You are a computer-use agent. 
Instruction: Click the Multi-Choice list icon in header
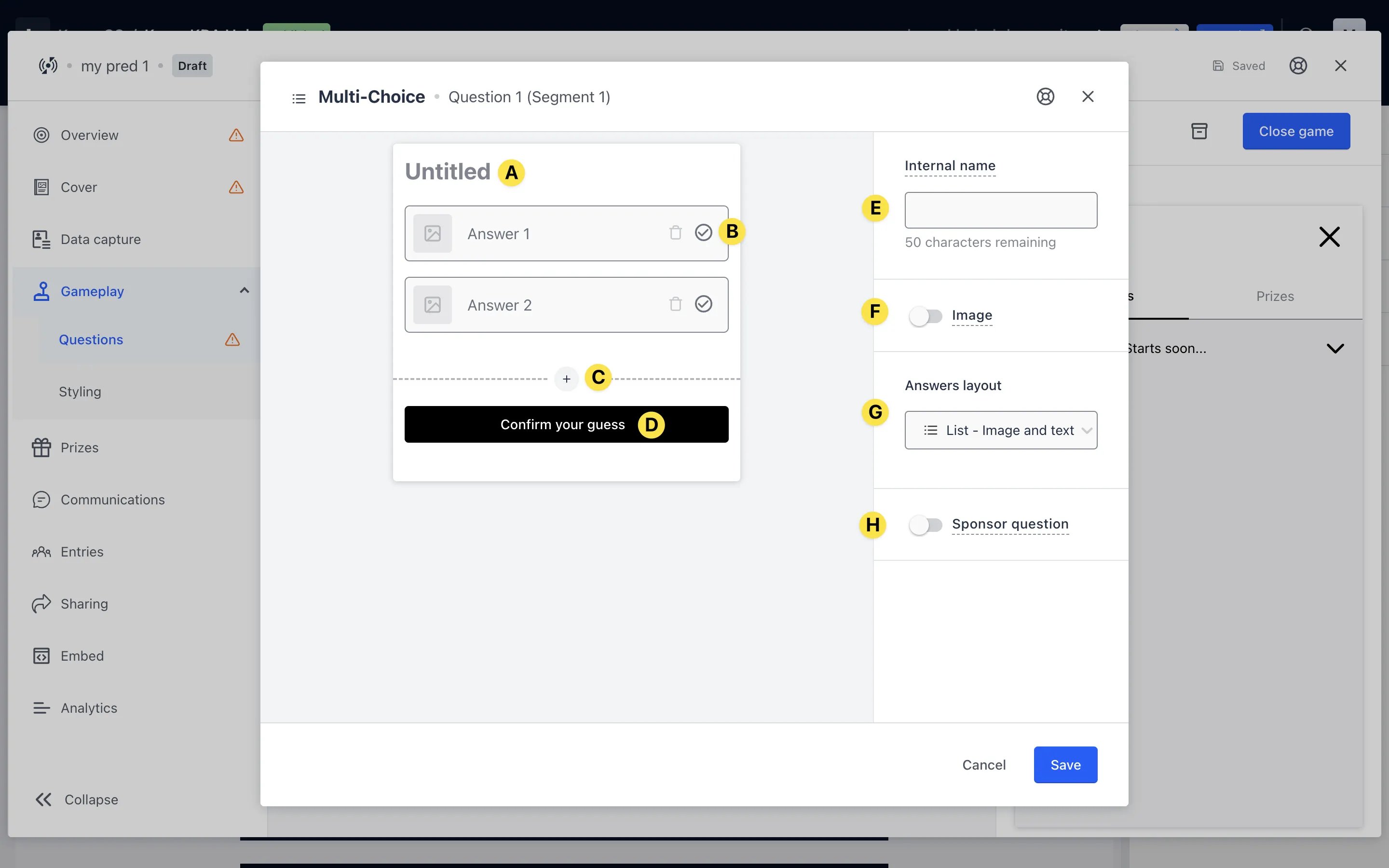299,98
